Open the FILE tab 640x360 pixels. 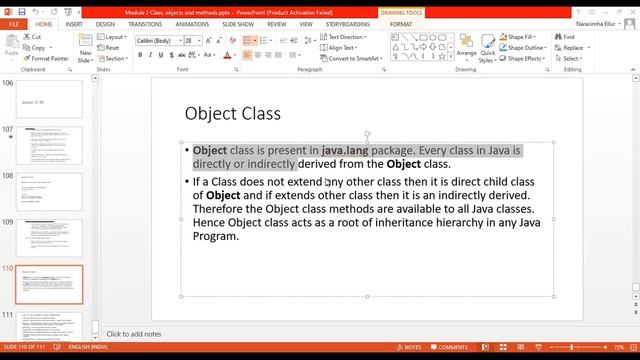[13, 24]
